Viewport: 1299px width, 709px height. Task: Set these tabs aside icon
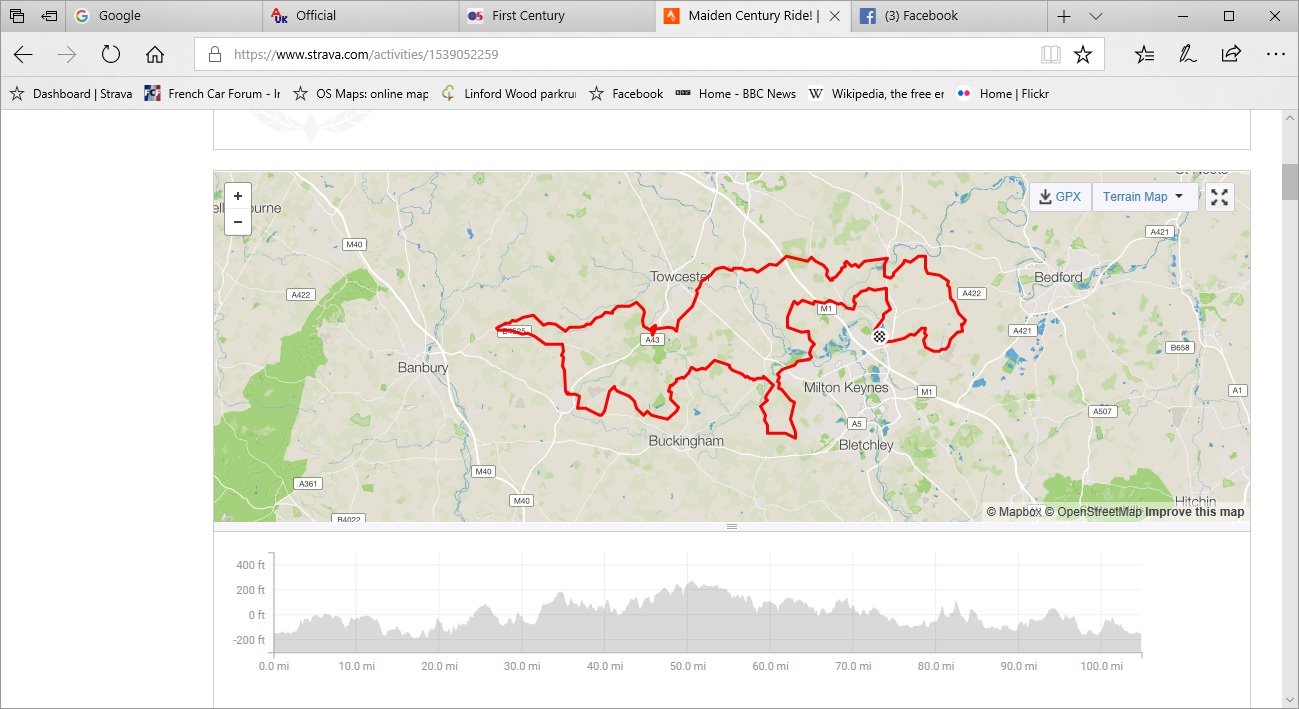[49, 16]
